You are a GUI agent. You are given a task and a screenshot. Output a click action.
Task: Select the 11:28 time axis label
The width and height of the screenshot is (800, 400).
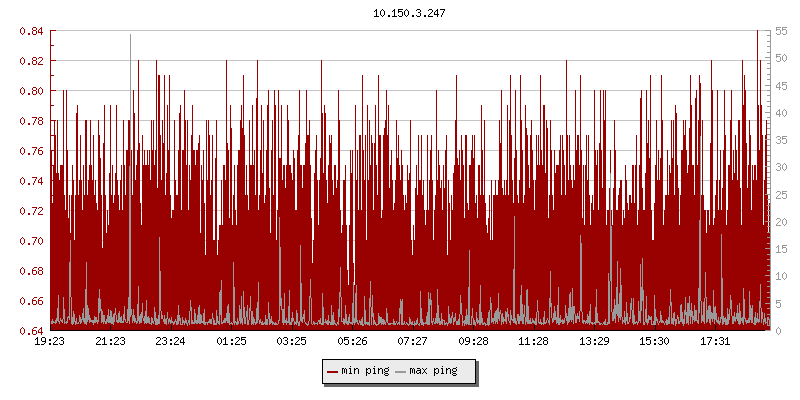click(534, 342)
